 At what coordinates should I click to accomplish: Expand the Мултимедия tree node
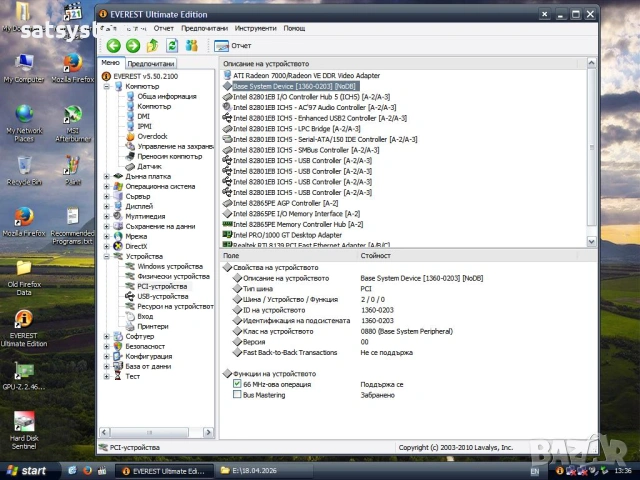coord(107,217)
